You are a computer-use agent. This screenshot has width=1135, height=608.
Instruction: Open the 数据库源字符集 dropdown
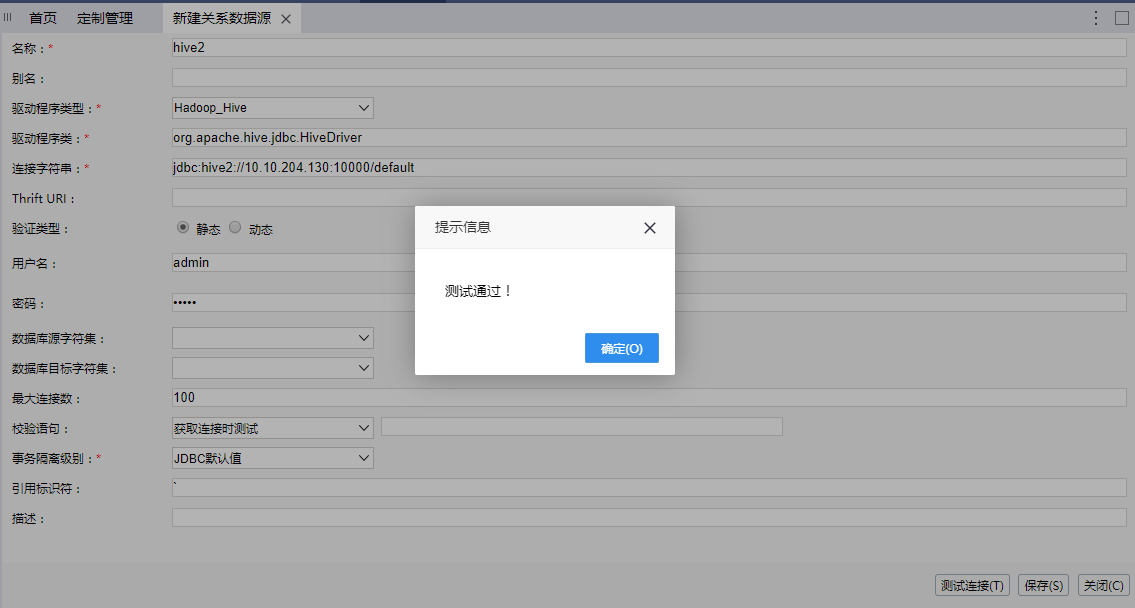(273, 338)
